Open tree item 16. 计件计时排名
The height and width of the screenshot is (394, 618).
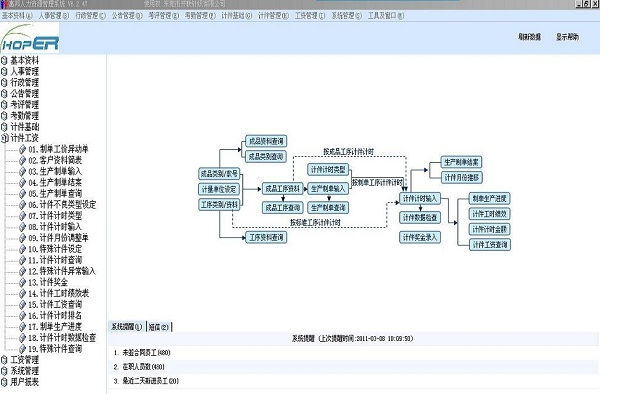55,316
